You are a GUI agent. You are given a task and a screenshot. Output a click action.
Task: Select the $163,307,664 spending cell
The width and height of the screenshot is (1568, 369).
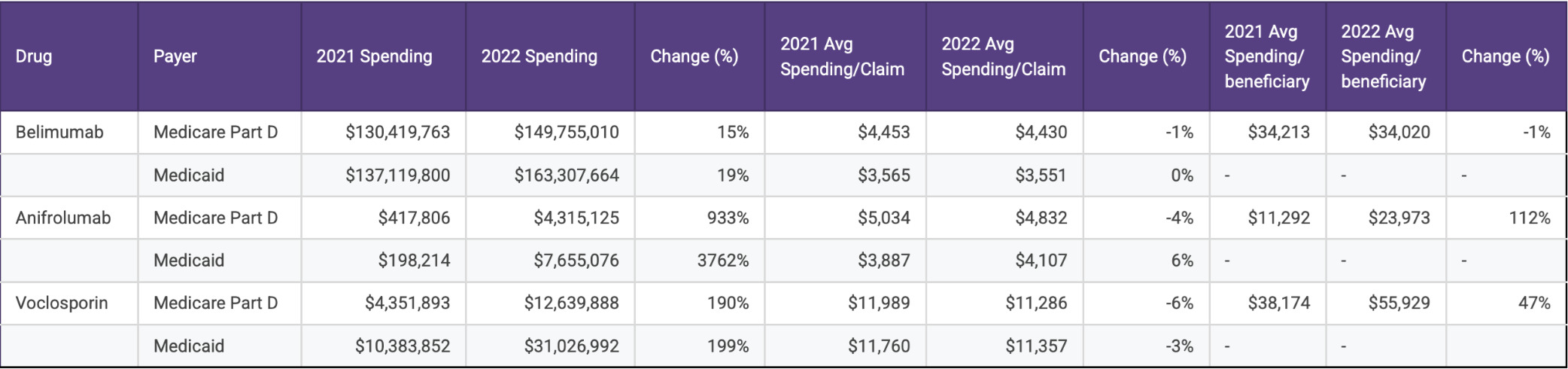567,175
